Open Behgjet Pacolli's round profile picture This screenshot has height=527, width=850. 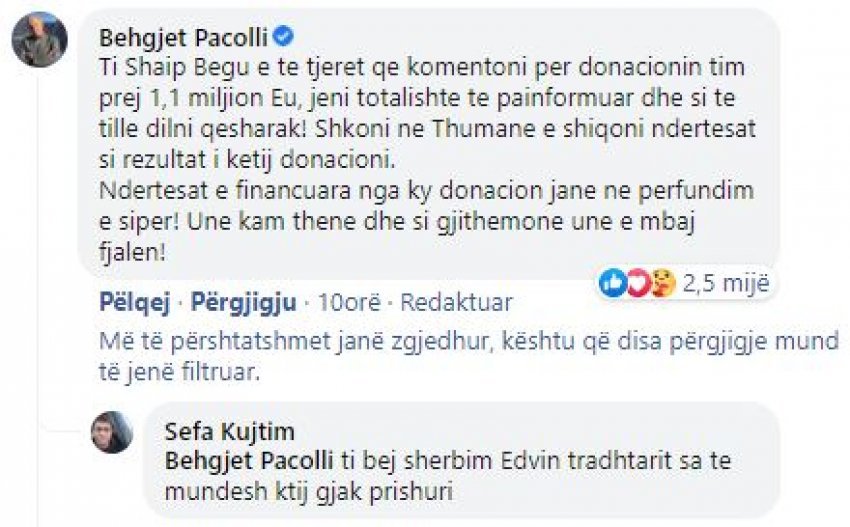click(39, 39)
